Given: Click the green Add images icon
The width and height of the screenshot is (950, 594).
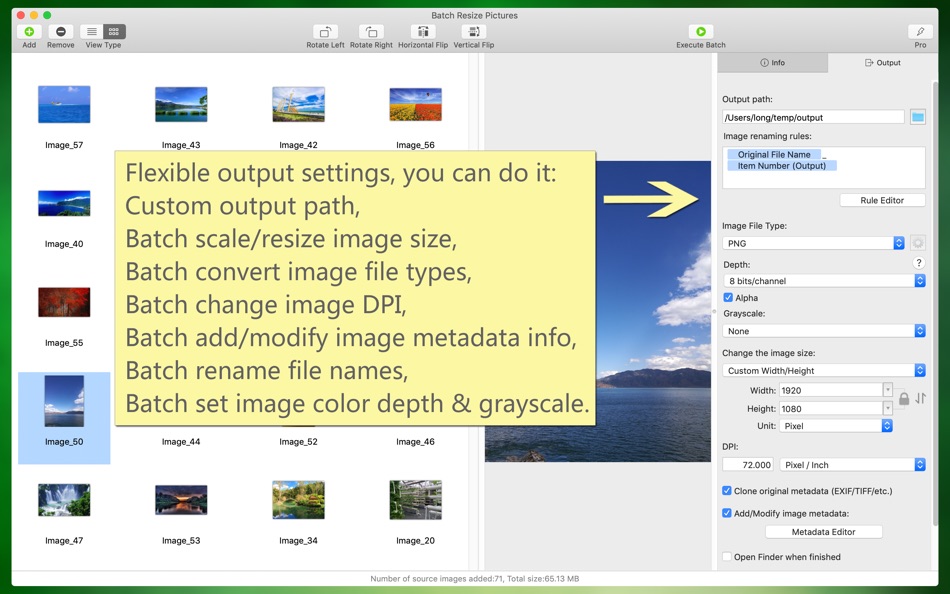Looking at the screenshot, I should click(29, 32).
